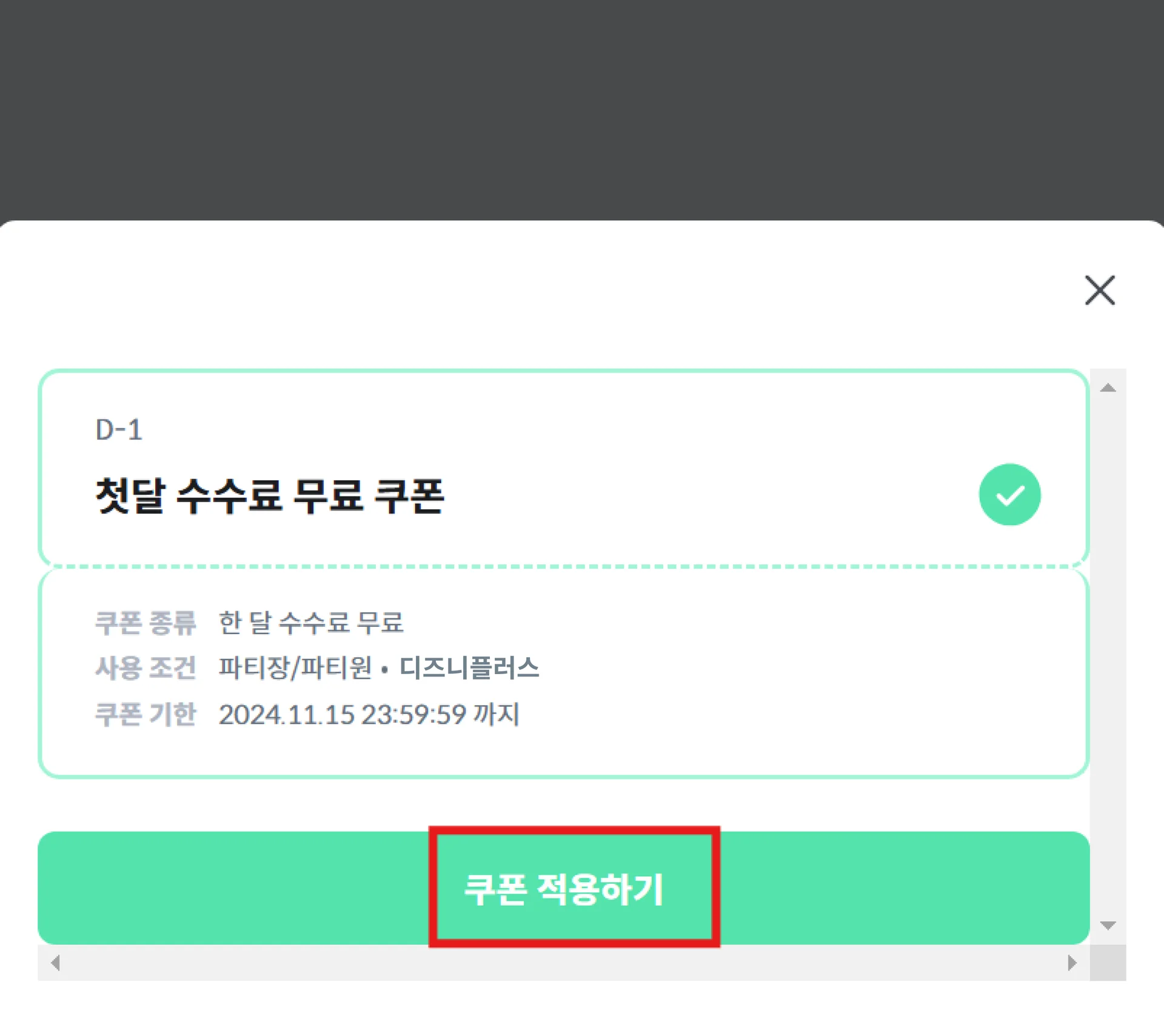This screenshot has width=1164, height=1036.
Task: Click the horizontal scrollbar track
Action: point(564,963)
